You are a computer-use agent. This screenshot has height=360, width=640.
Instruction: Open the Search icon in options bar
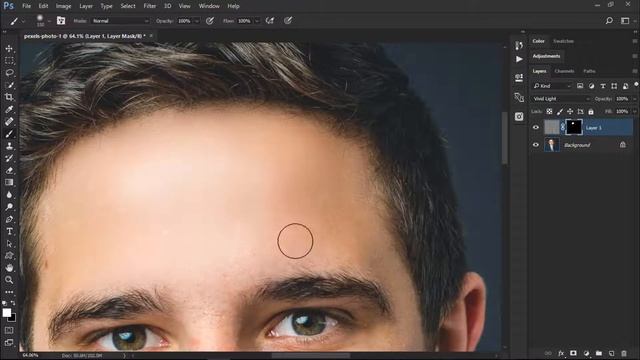point(609,20)
